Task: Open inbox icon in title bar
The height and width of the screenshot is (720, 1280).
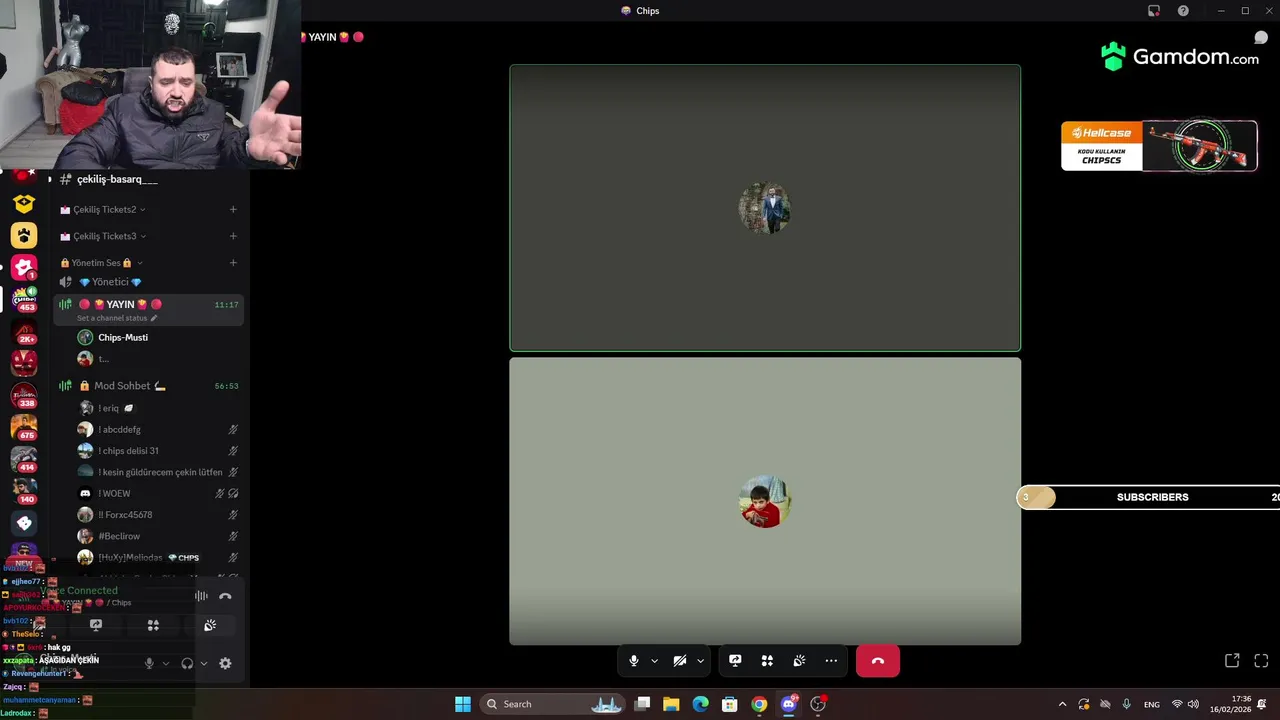Action: pos(1154,11)
